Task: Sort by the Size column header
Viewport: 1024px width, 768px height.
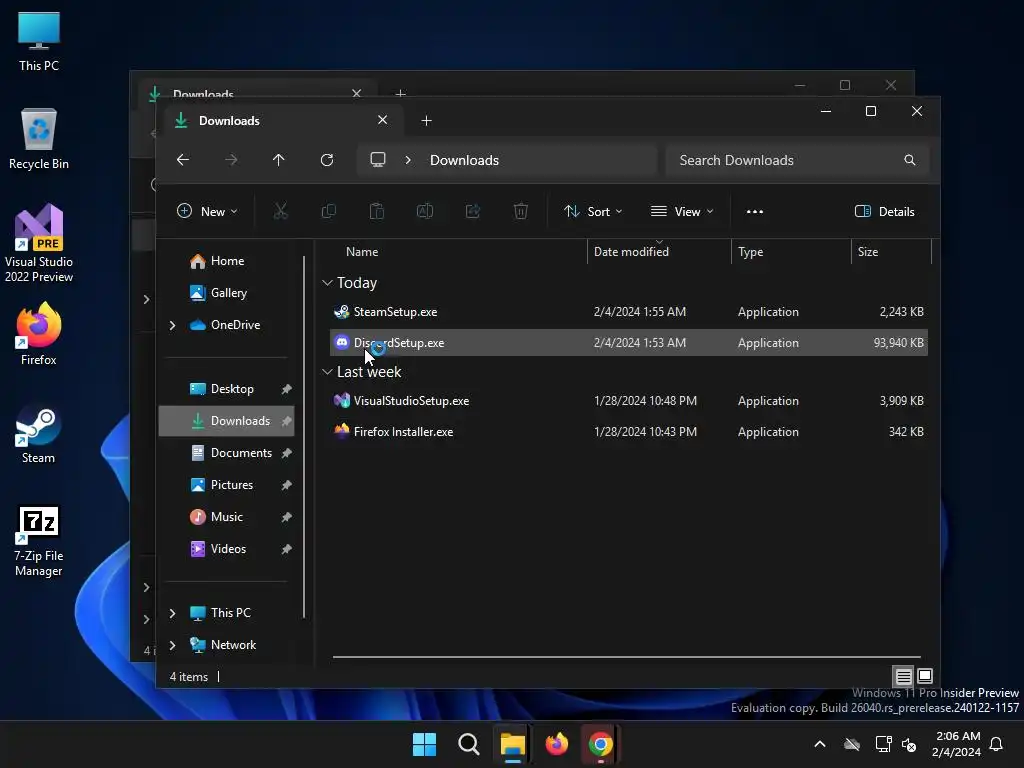Action: point(868,252)
